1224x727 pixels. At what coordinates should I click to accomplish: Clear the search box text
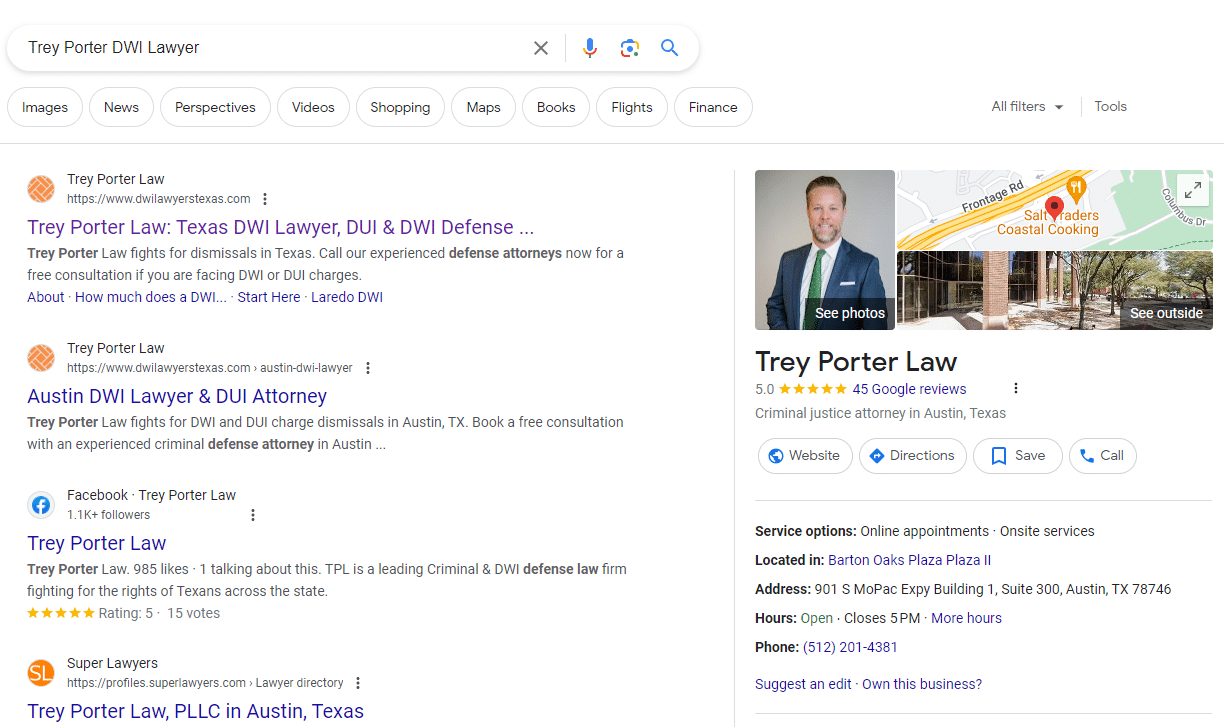(x=541, y=48)
